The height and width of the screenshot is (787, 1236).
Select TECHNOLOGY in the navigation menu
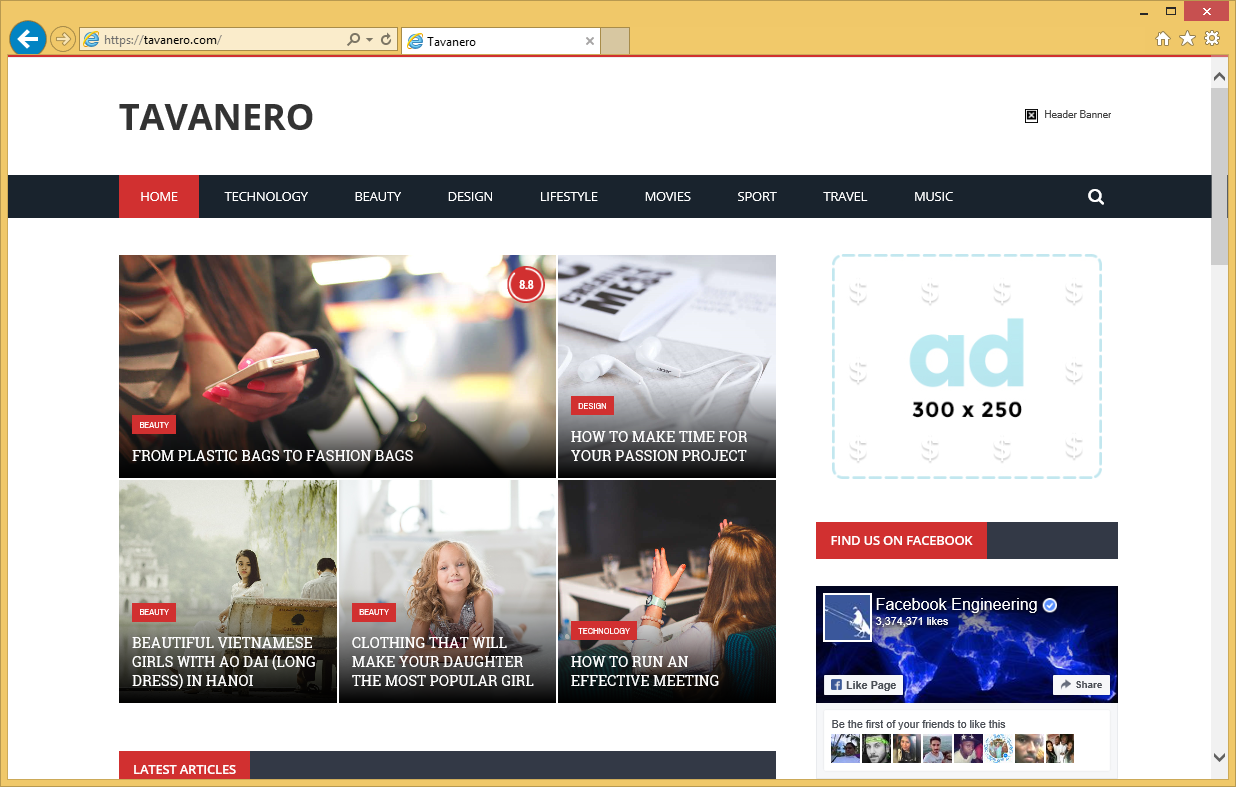[x=266, y=196]
